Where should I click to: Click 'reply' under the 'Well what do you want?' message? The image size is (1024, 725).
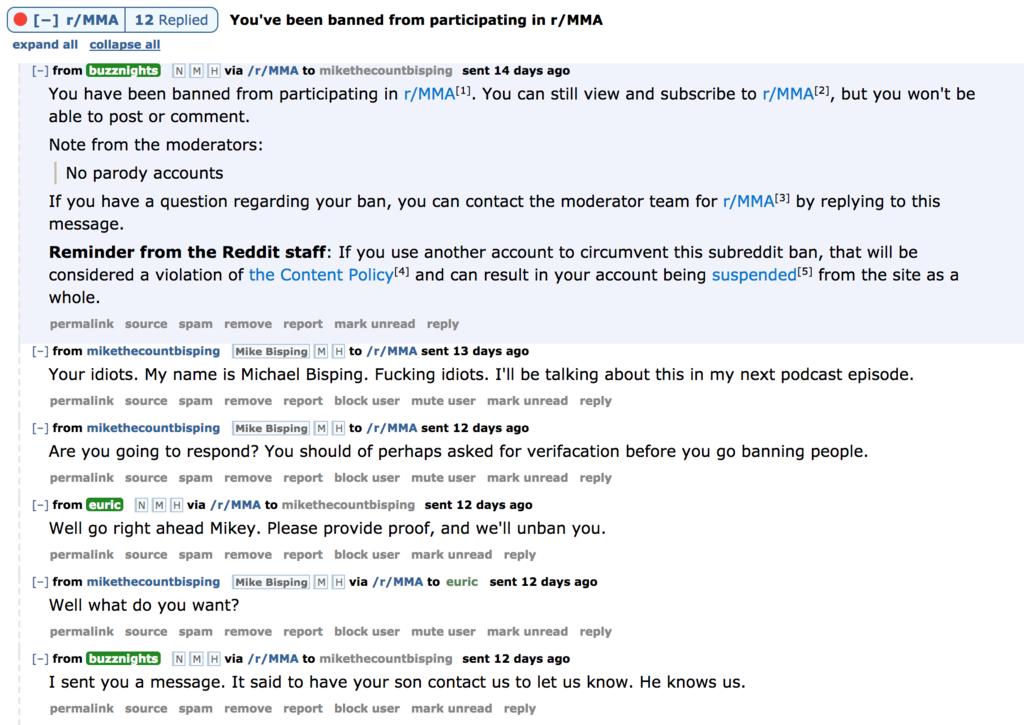point(595,632)
